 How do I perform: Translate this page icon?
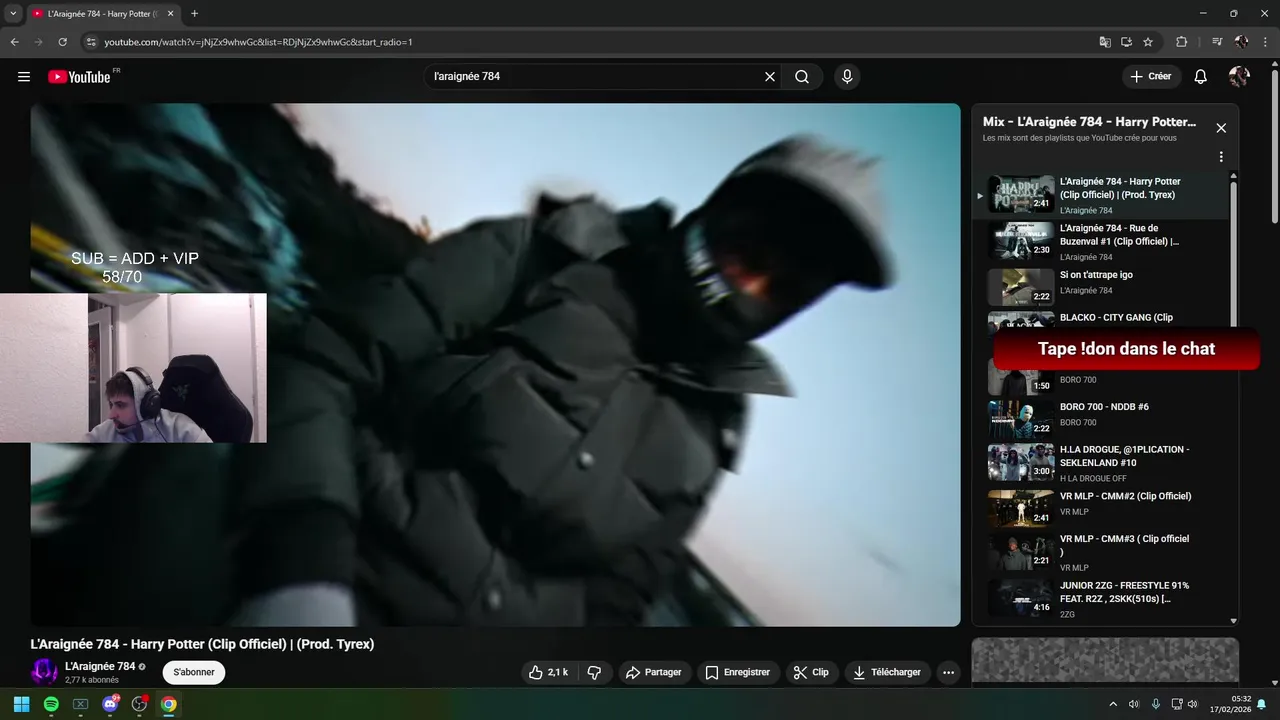pyautogui.click(x=1105, y=42)
